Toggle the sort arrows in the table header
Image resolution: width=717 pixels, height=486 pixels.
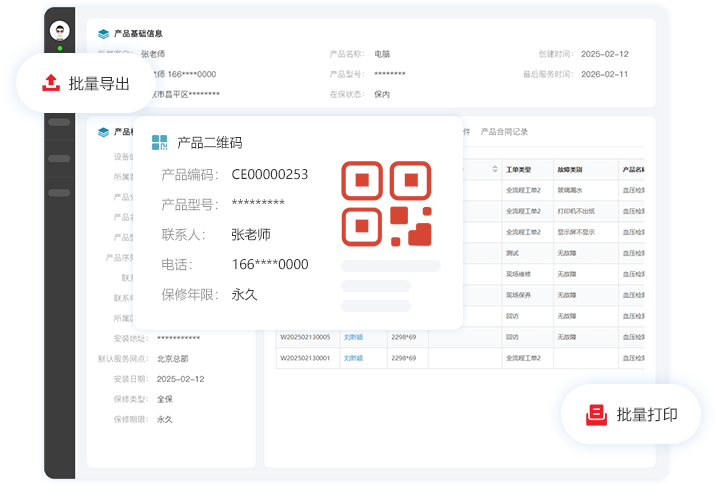495,169
